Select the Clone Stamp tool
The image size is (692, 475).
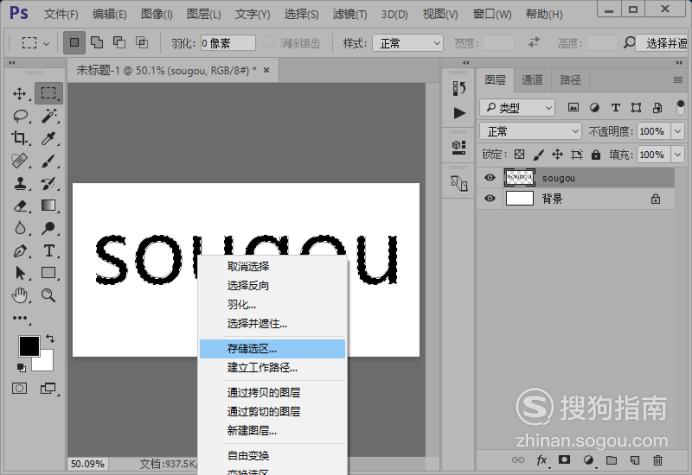(20, 183)
